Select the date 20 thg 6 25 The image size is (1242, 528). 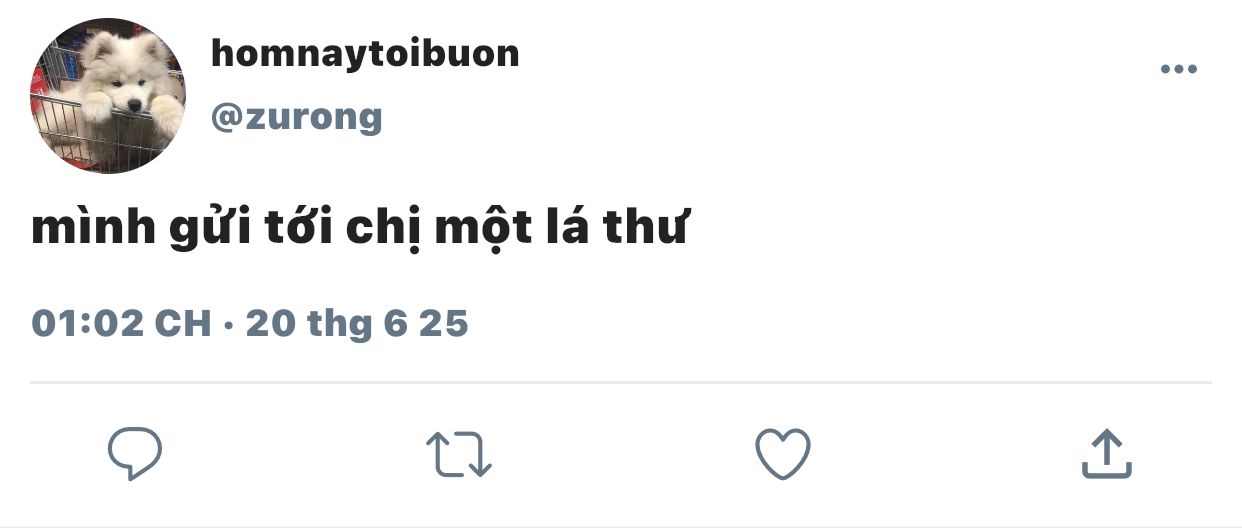(x=357, y=323)
